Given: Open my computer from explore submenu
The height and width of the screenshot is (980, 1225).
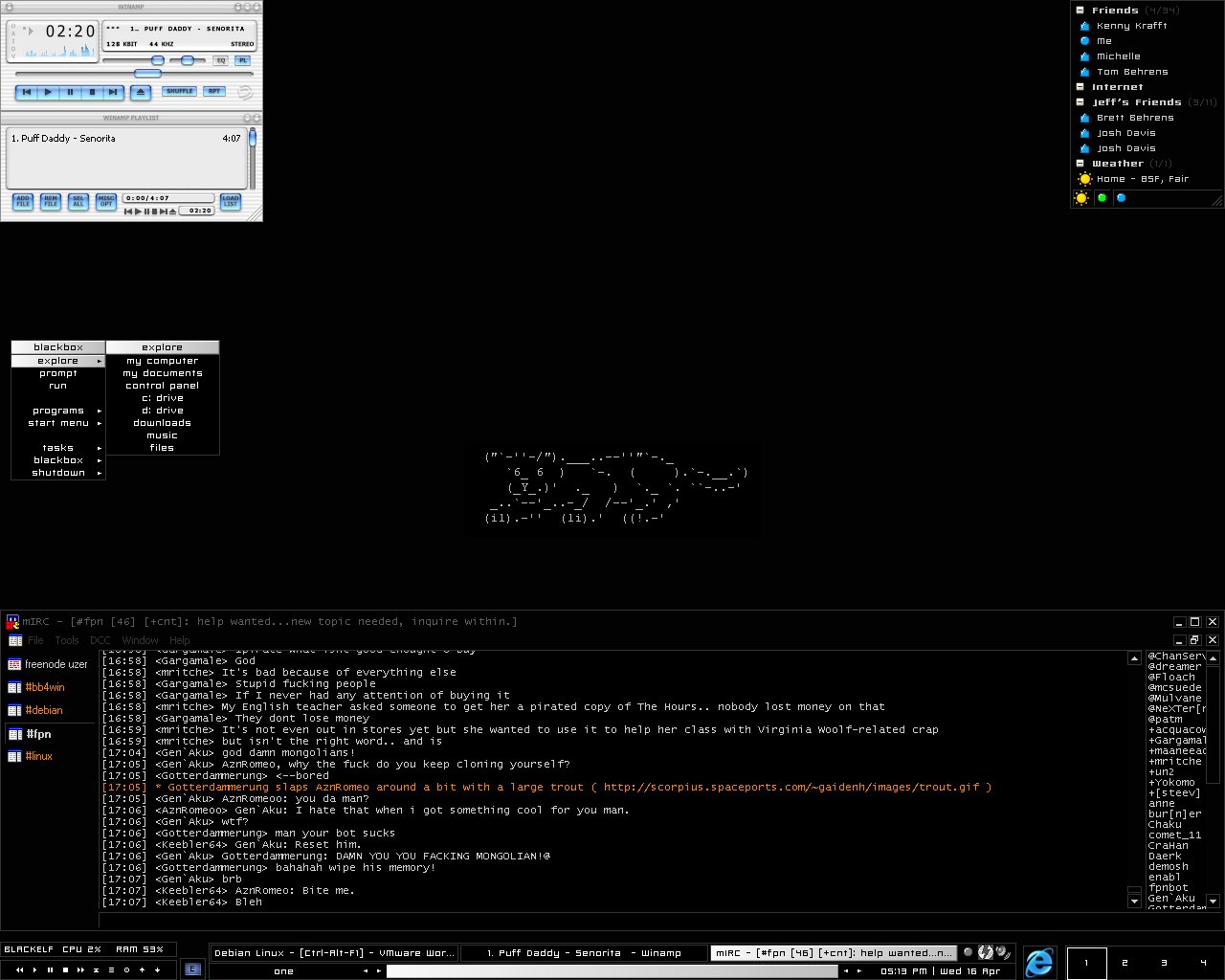Looking at the screenshot, I should click(x=162, y=361).
